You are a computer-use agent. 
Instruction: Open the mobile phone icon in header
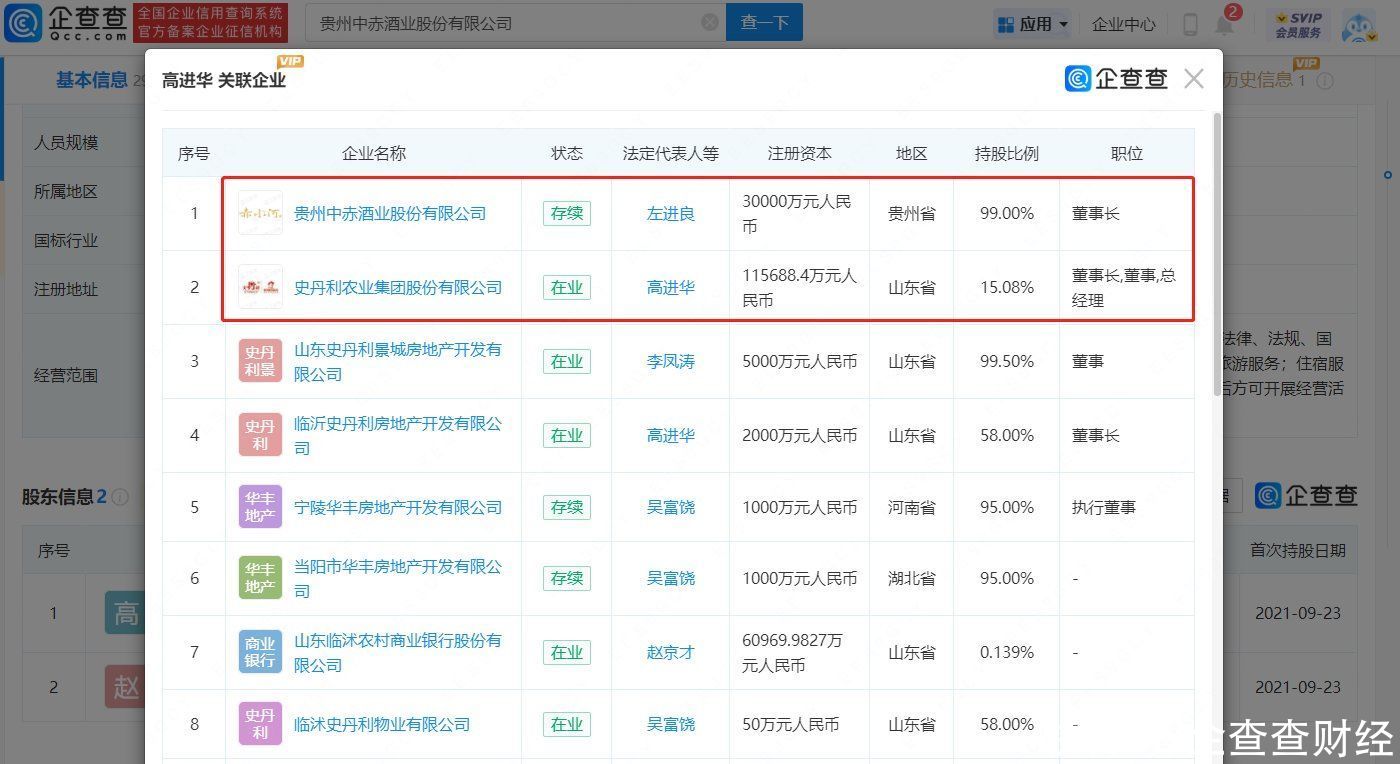point(1190,24)
